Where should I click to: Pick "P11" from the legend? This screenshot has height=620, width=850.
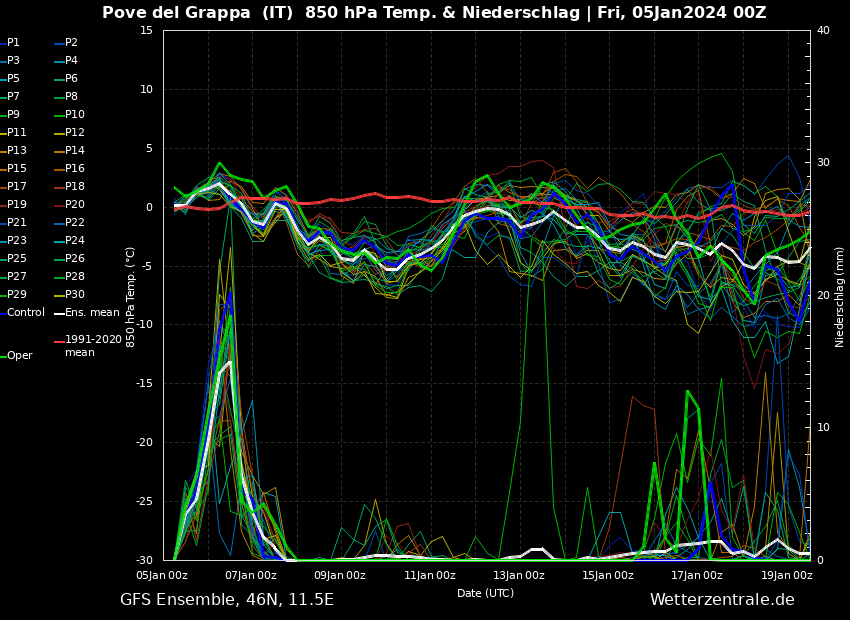(x=14, y=132)
